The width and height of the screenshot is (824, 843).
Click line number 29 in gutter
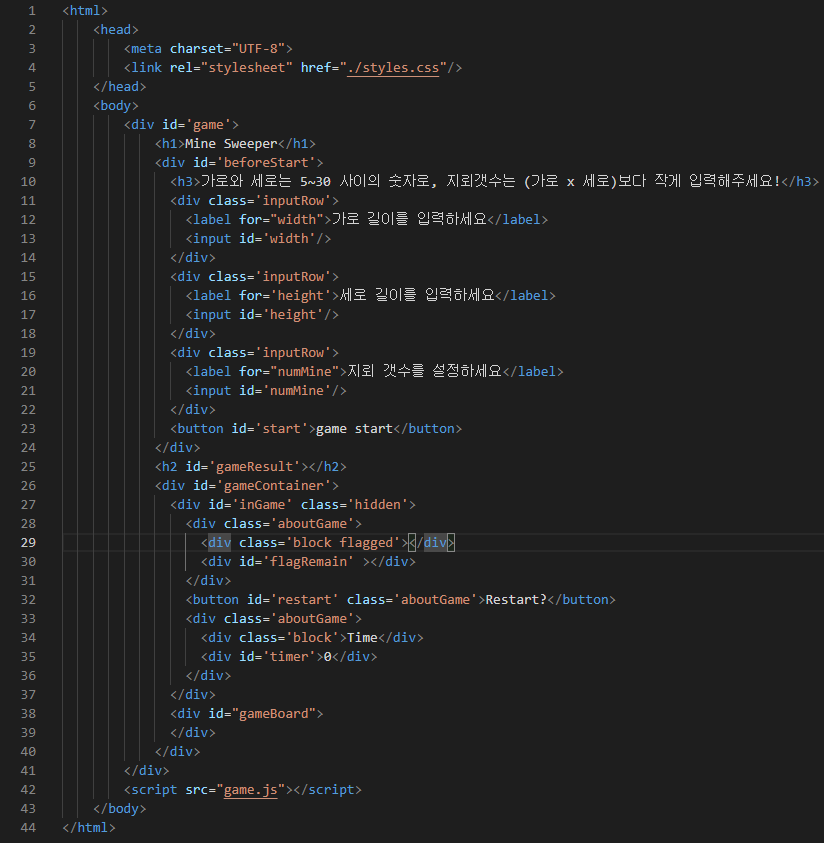pyautogui.click(x=28, y=542)
